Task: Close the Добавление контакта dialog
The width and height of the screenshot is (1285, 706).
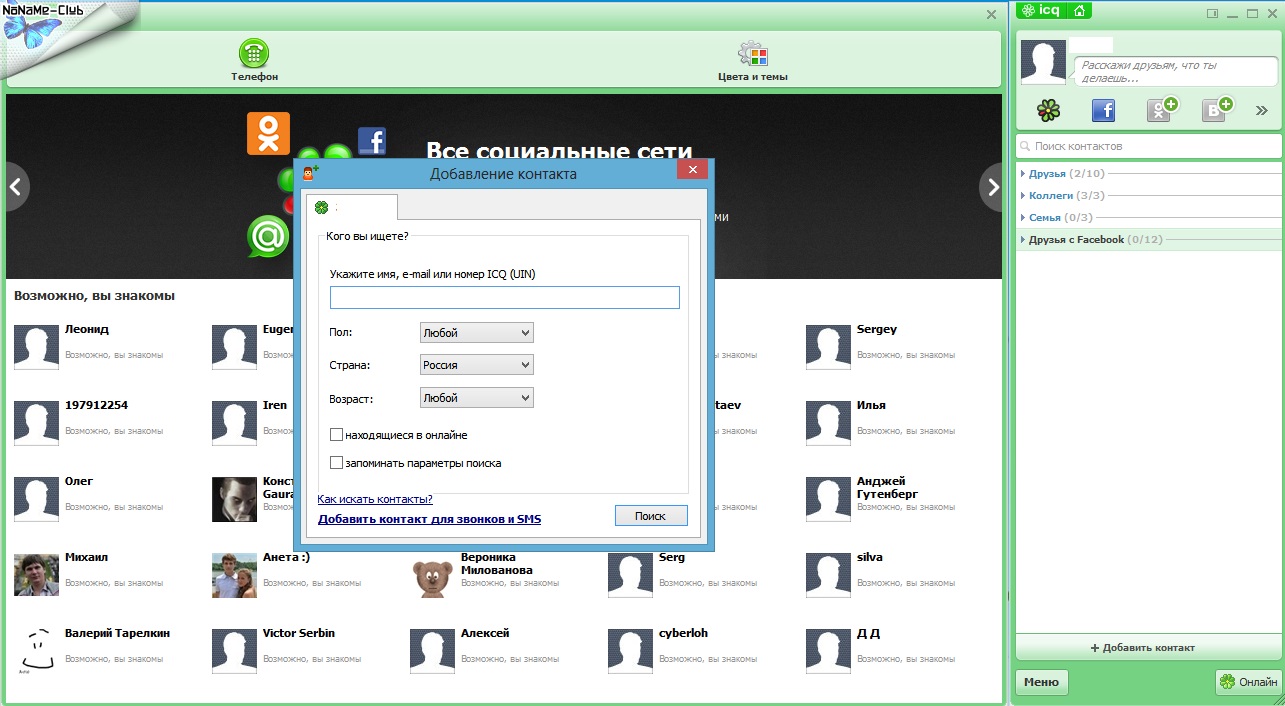Action: [692, 170]
